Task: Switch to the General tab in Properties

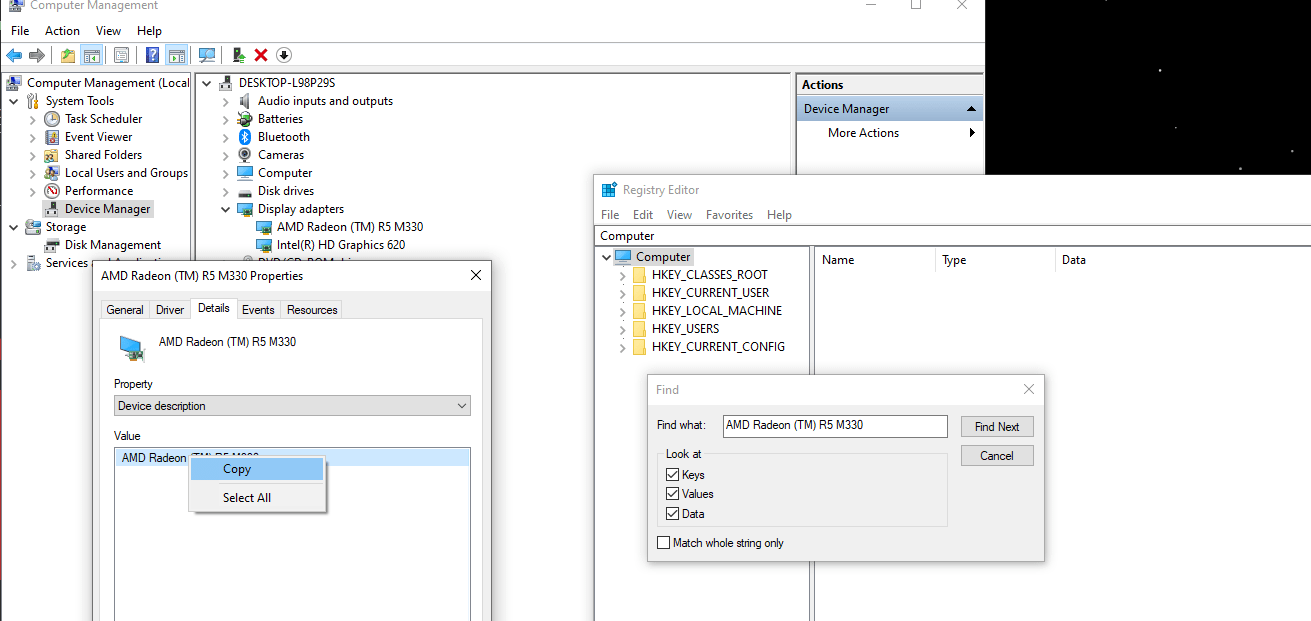Action: click(x=125, y=310)
